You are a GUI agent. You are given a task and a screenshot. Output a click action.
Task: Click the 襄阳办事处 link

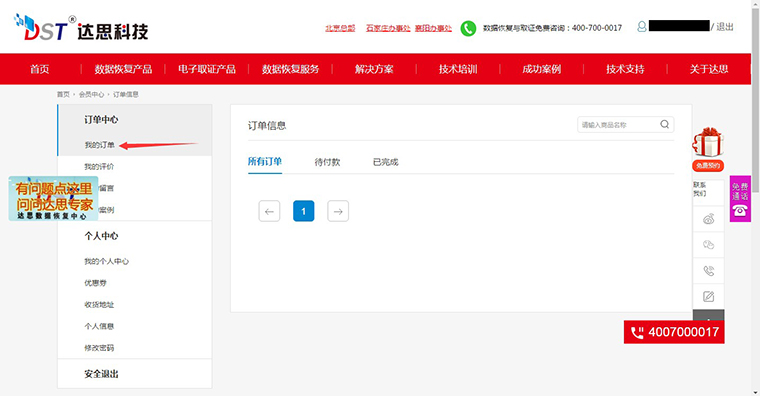433,28
